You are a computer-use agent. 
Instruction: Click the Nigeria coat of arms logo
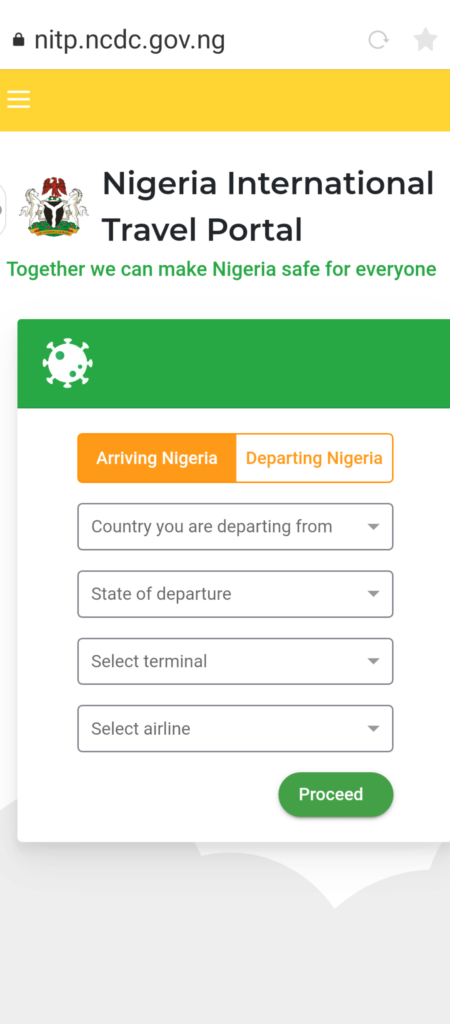click(x=54, y=206)
